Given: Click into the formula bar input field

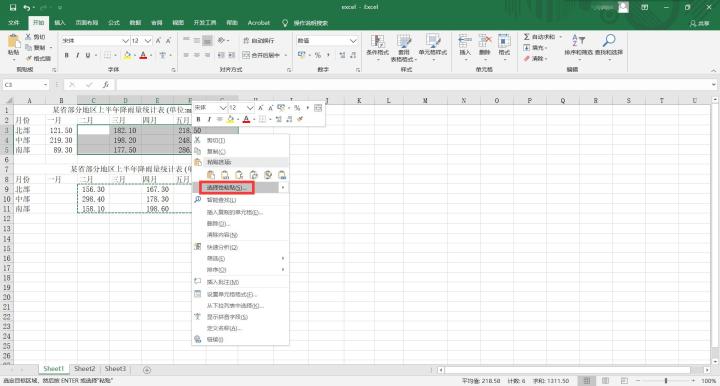Looking at the screenshot, I should click(413, 84).
